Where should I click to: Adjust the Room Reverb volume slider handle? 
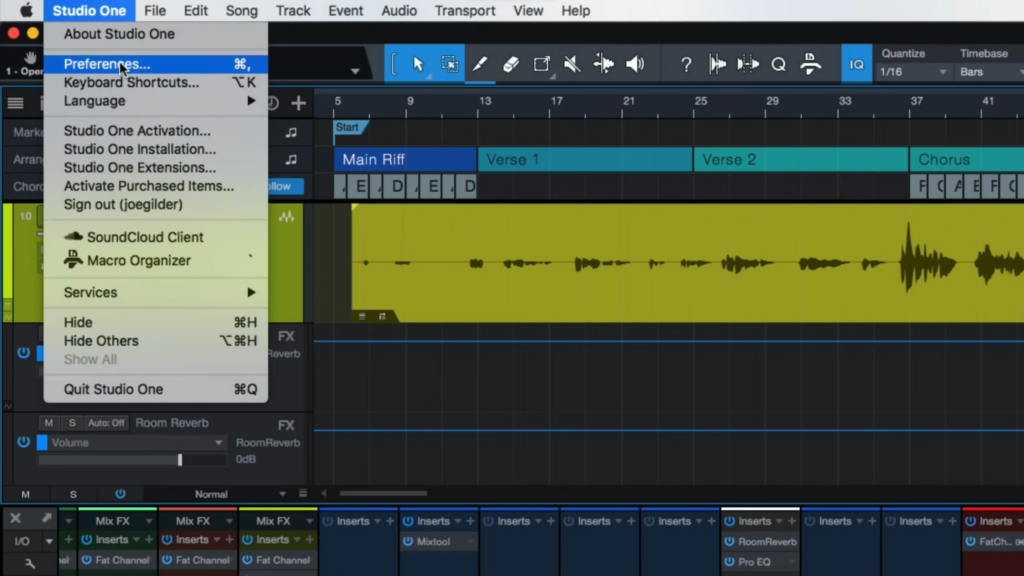[180, 460]
